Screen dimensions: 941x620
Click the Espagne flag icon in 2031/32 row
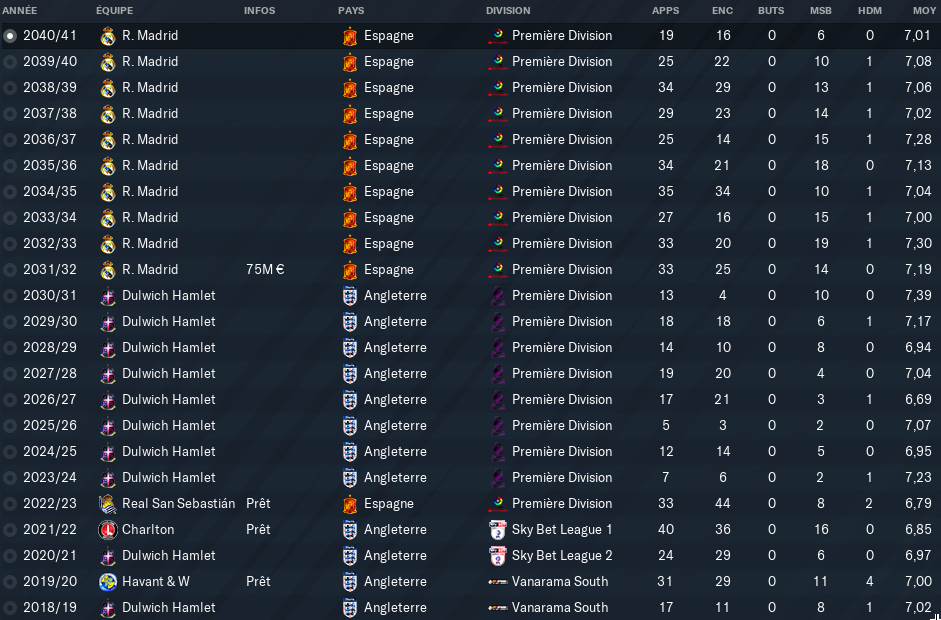pyautogui.click(x=350, y=269)
